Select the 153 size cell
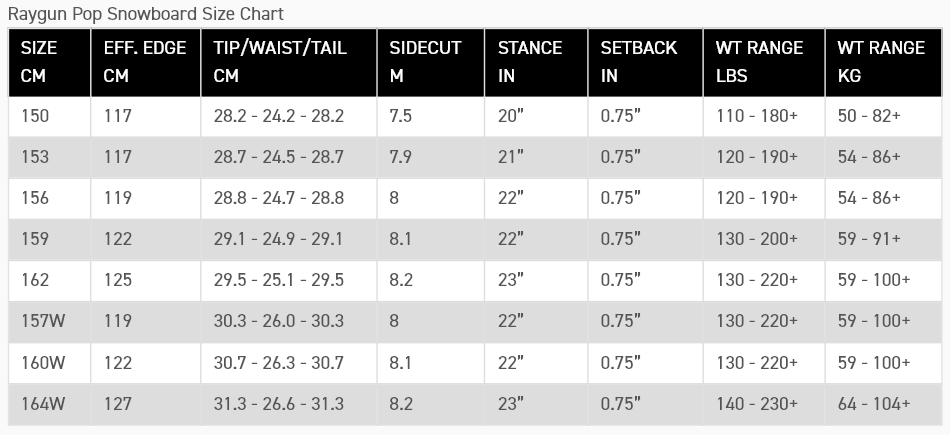This screenshot has width=950, height=435. coord(36,157)
